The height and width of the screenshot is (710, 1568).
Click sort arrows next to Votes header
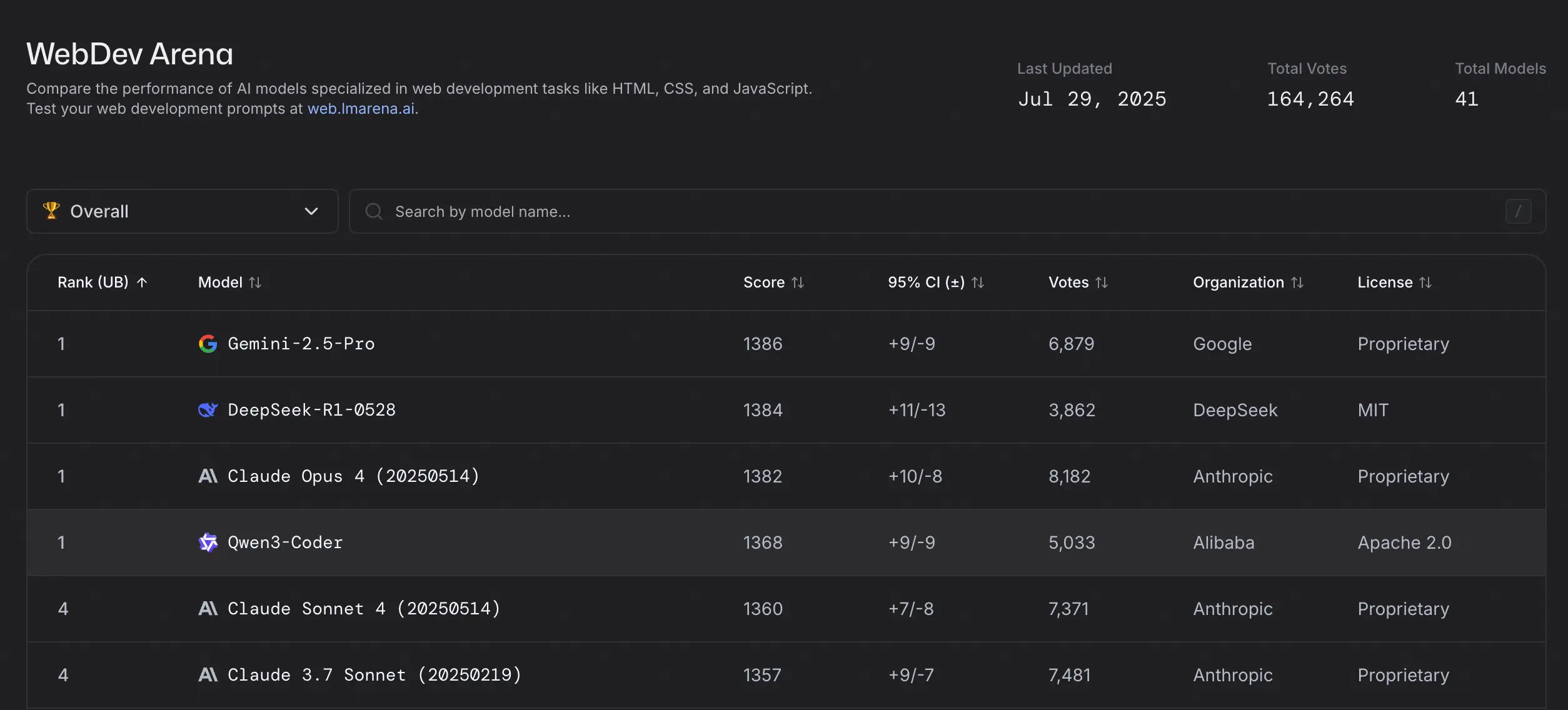coord(1102,282)
